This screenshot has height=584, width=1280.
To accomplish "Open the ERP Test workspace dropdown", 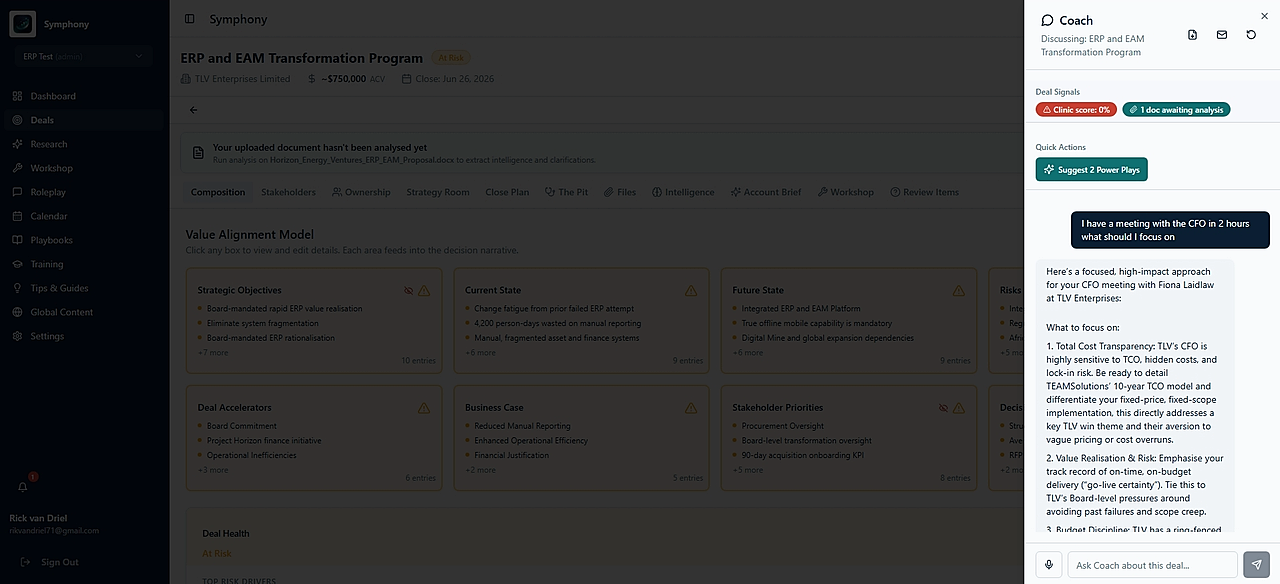I will [x=84, y=57].
